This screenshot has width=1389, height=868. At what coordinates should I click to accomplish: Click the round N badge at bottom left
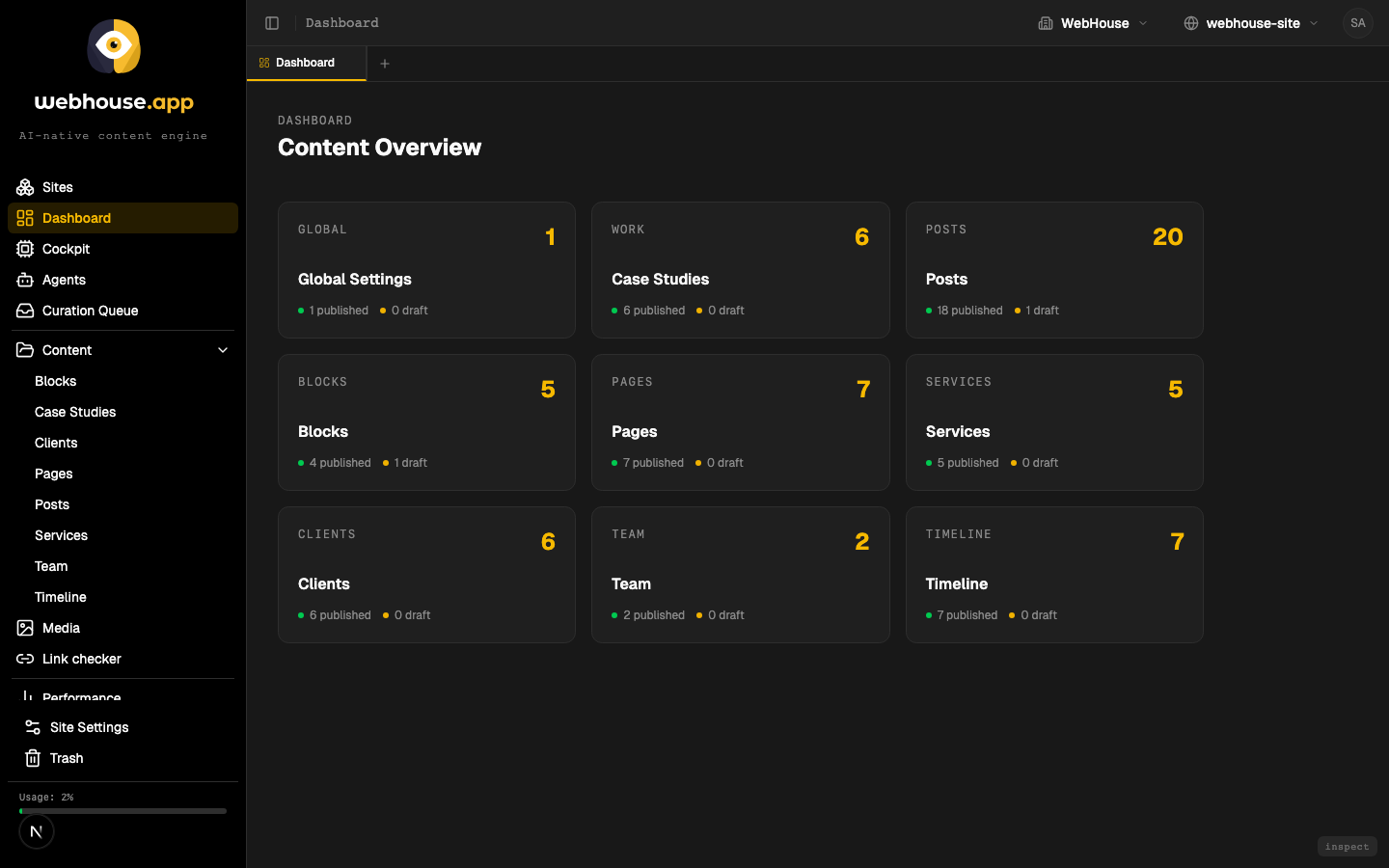(x=37, y=831)
